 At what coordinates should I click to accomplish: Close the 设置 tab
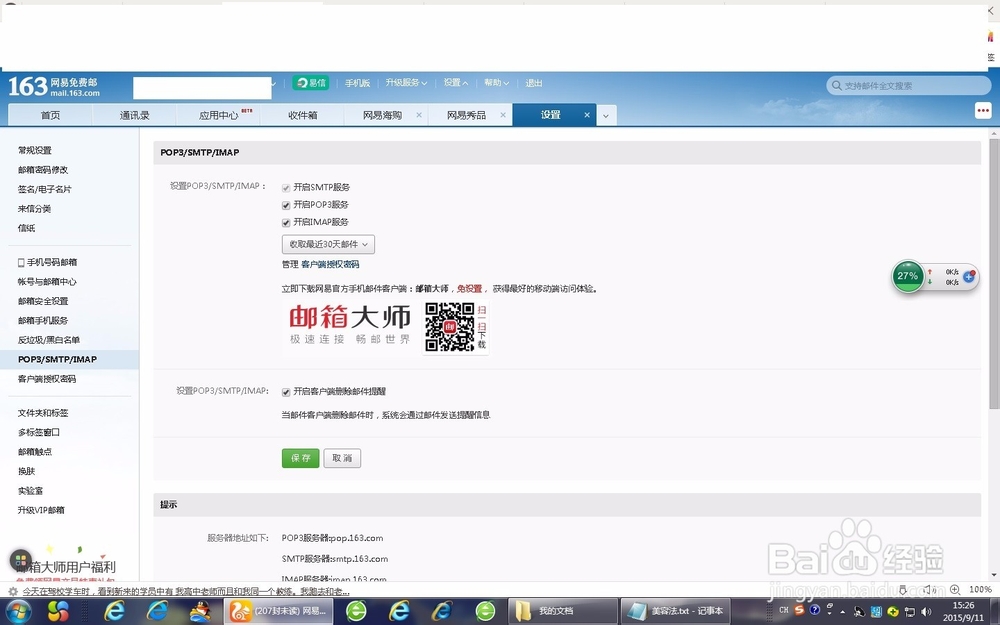pyautogui.click(x=587, y=115)
